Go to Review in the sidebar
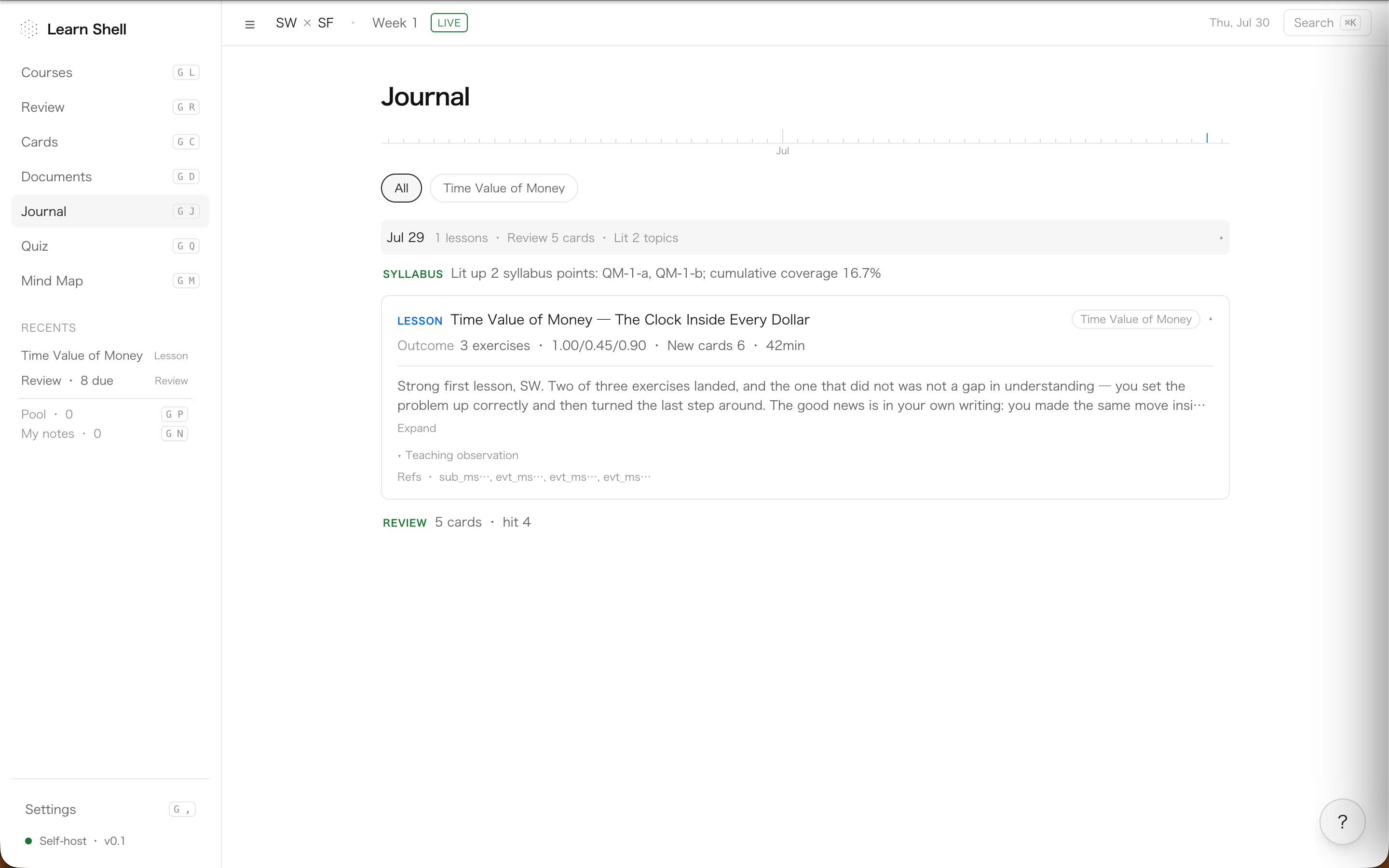 click(x=110, y=108)
